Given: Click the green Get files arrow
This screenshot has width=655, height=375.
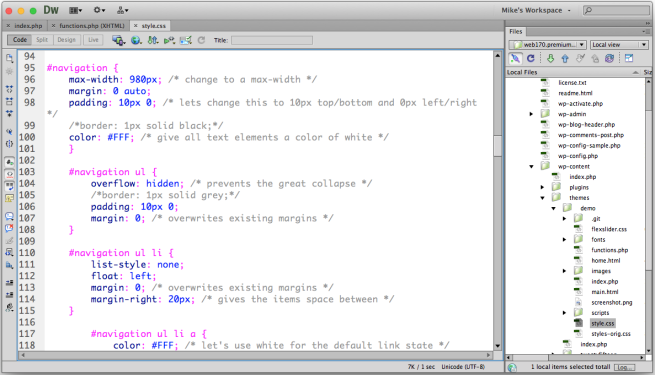Looking at the screenshot, I should point(550,58).
